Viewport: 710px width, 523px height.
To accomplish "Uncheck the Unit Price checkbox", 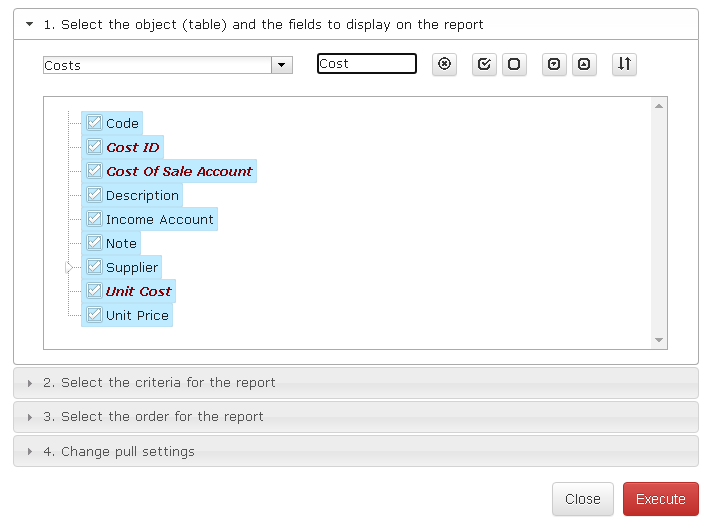I will pyautogui.click(x=94, y=314).
